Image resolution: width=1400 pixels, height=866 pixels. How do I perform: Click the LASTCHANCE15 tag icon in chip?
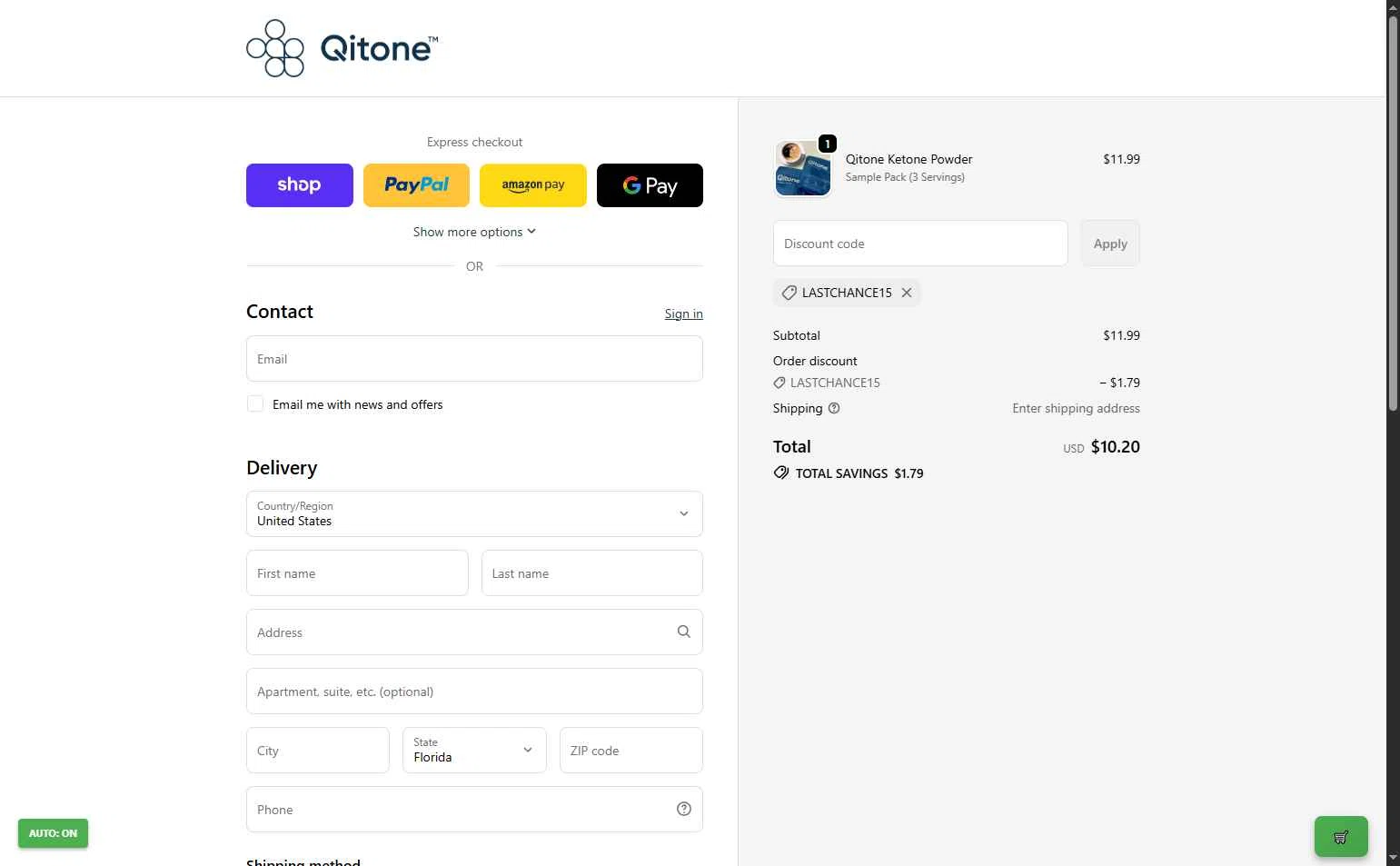(x=789, y=293)
